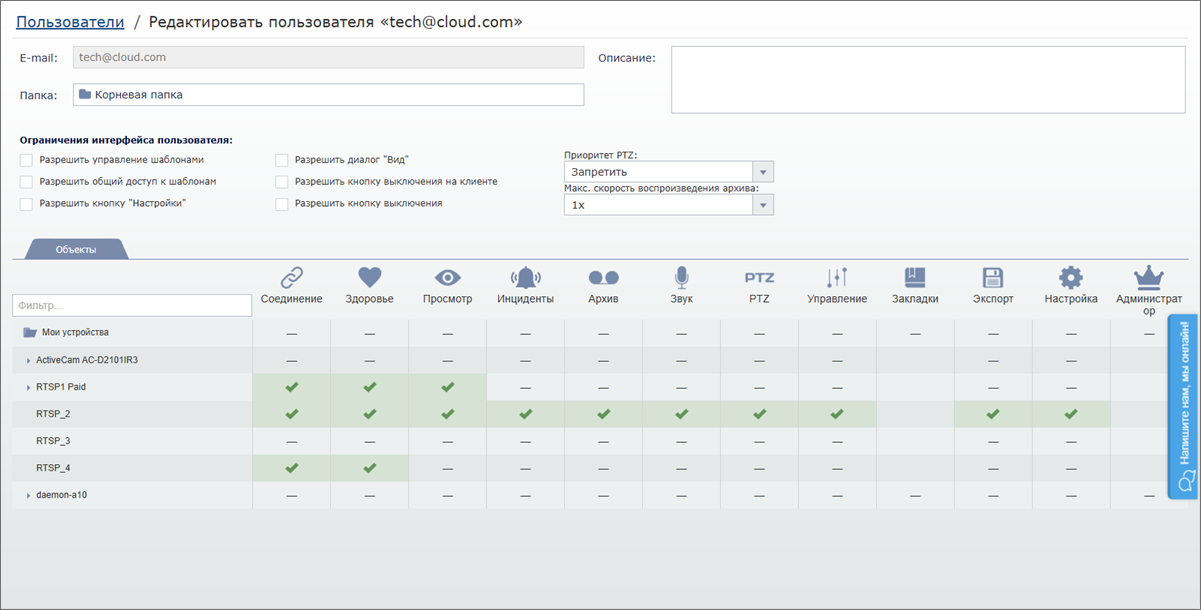This screenshot has height=610, width=1201.
Task: Open the max archive playback speed dropdown
Action: pyautogui.click(x=668, y=205)
